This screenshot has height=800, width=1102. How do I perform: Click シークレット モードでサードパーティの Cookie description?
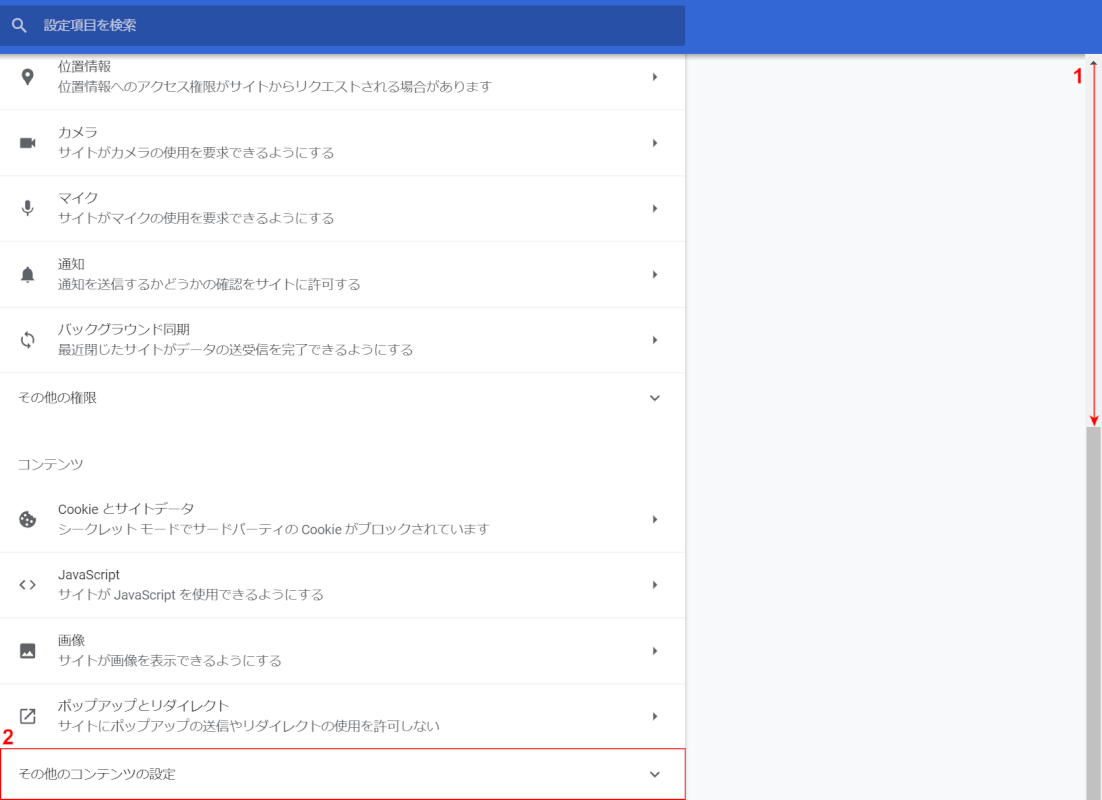[273, 529]
